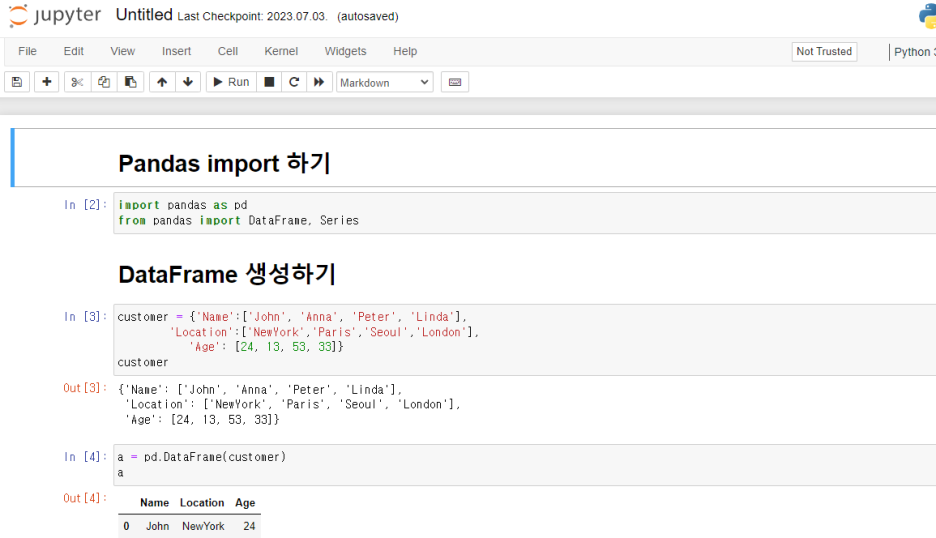This screenshot has width=936, height=538.
Task: Click the Location column header
Action: [202, 503]
